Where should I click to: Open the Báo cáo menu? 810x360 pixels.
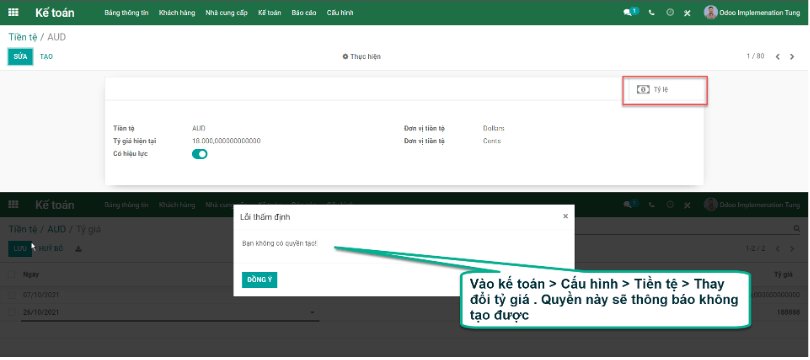(304, 13)
